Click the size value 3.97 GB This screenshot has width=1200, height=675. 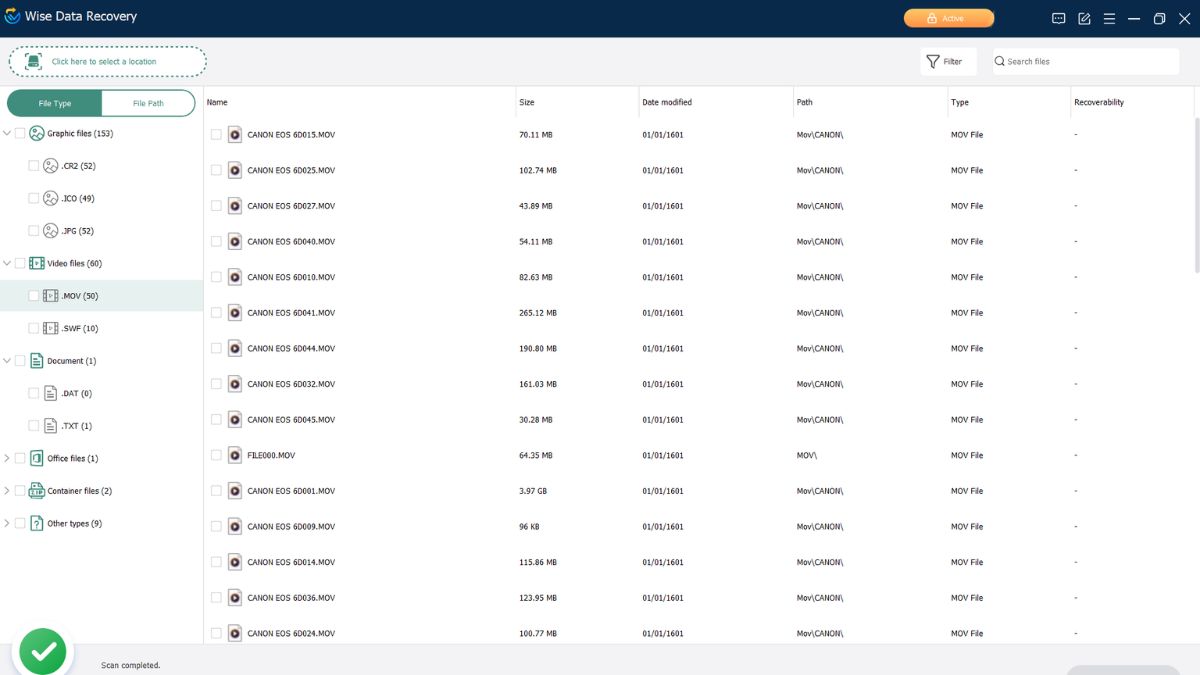(x=534, y=491)
